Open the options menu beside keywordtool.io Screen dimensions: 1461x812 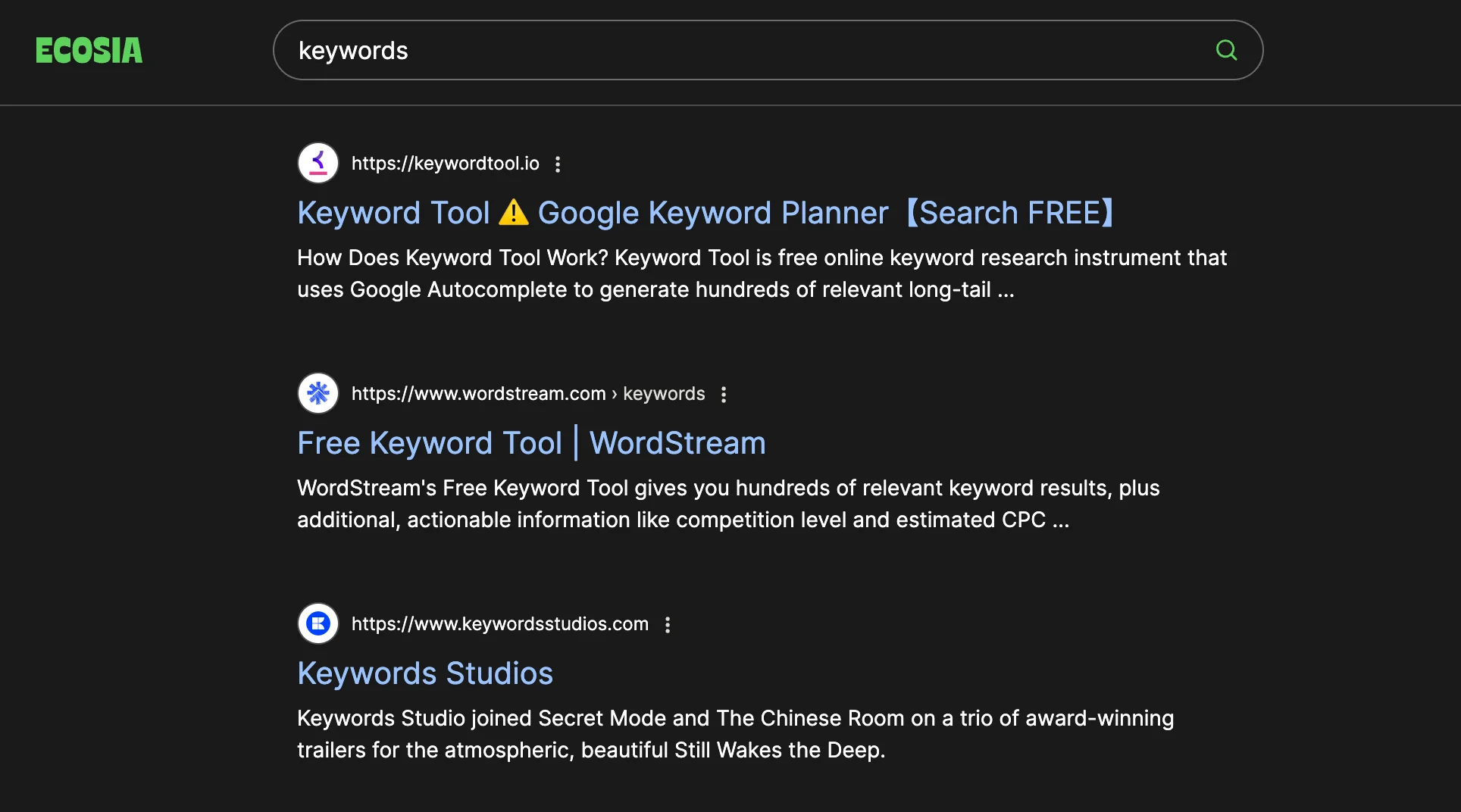pos(558,164)
